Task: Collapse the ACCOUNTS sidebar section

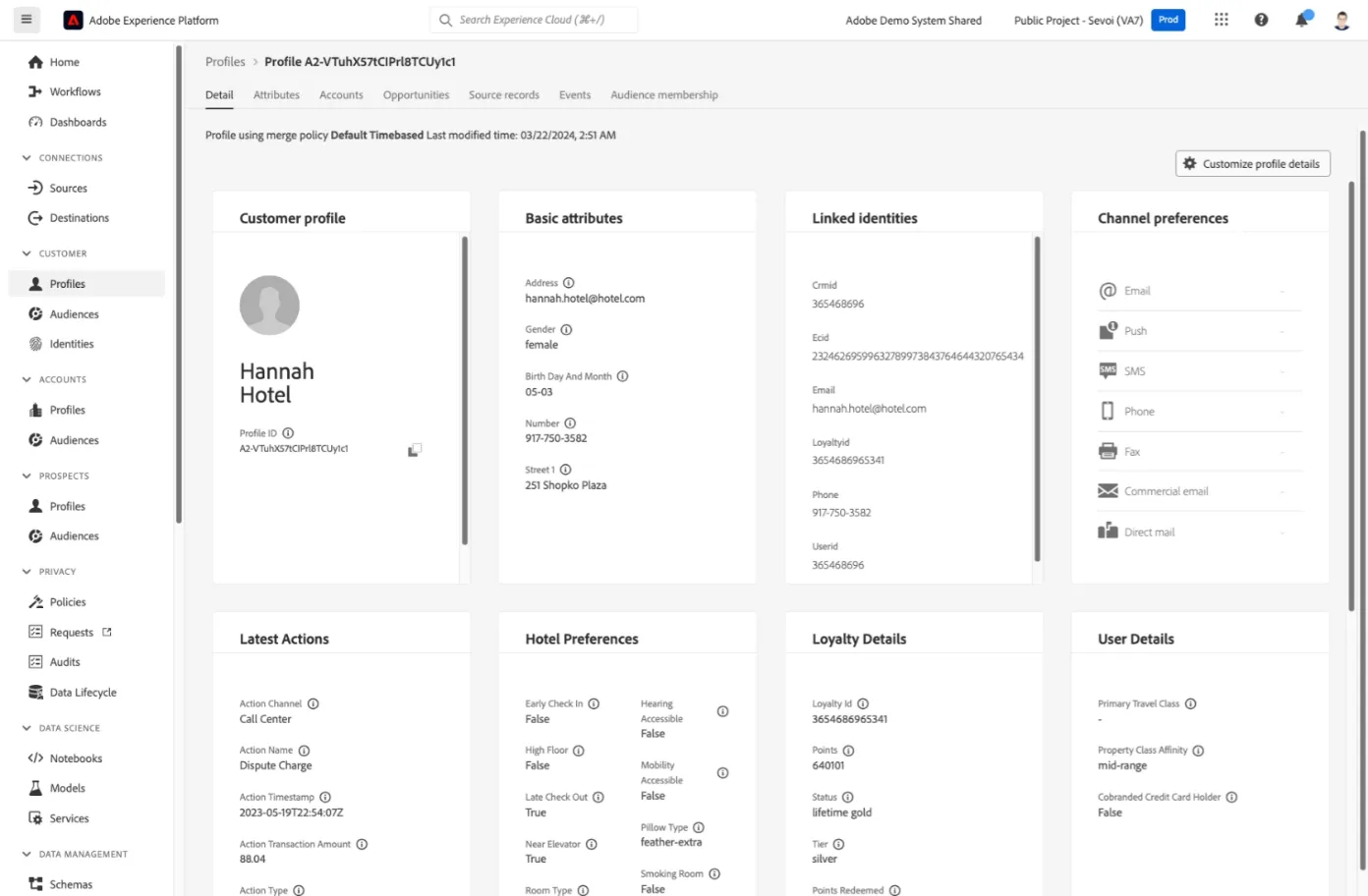Action: point(27,379)
